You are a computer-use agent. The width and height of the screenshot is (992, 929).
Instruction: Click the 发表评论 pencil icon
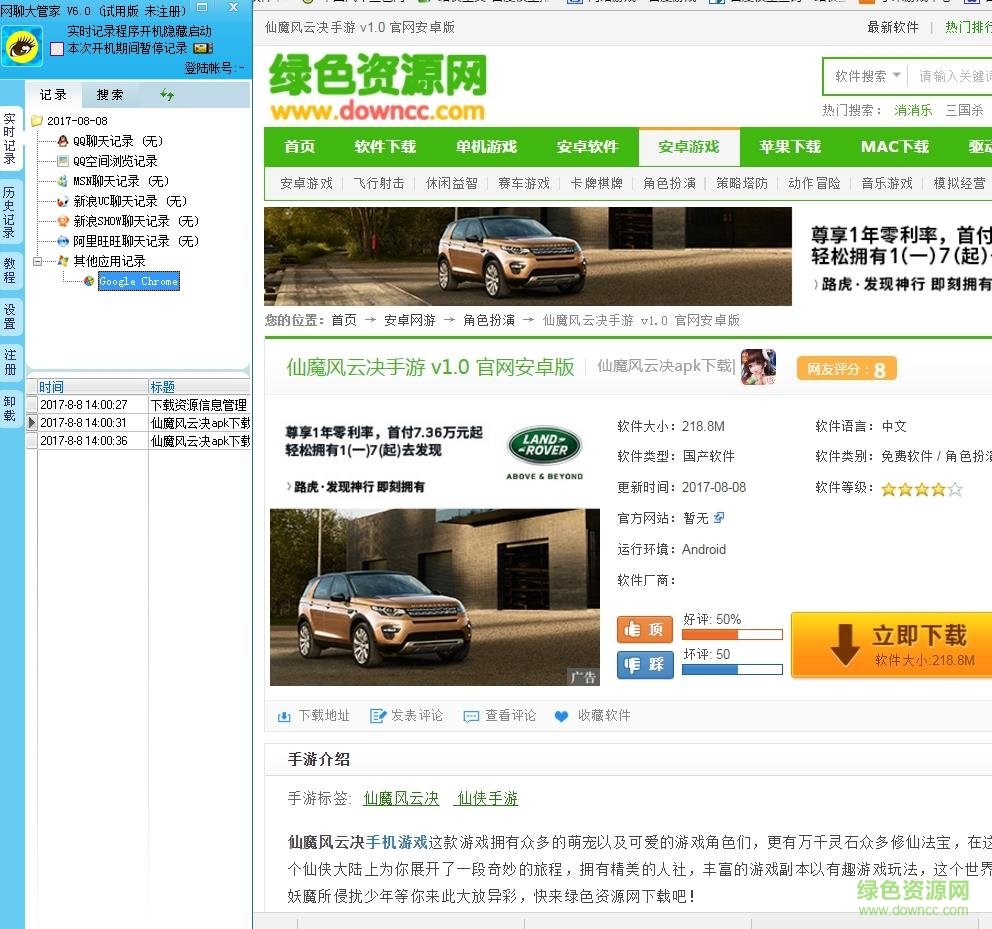tap(377, 715)
